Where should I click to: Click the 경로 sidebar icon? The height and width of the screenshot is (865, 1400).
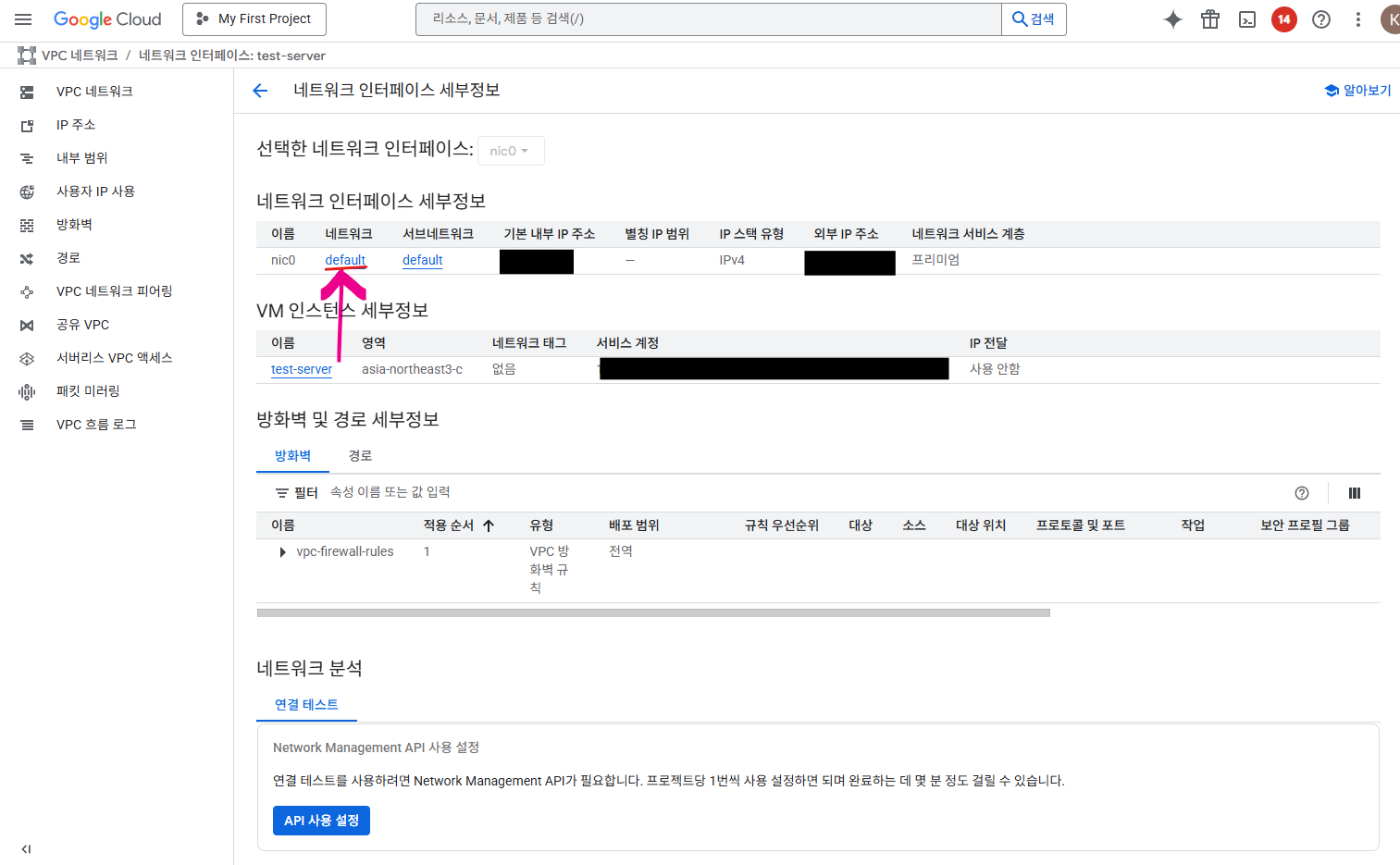27,258
